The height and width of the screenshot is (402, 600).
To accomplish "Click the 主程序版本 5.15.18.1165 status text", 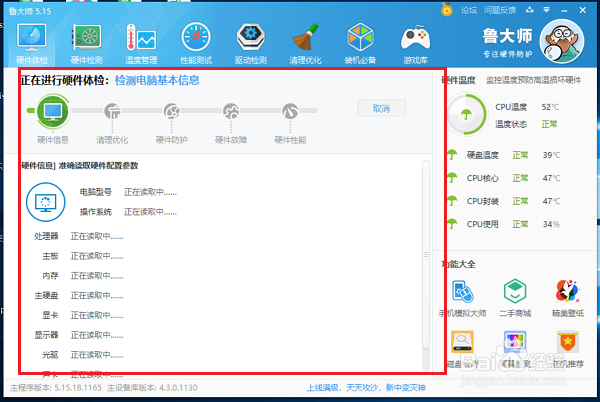I will pos(56,388).
